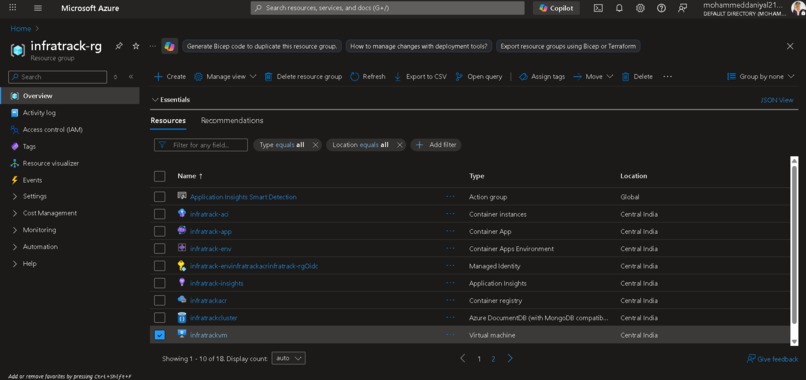Pin infratrack-rg to dashboard
The image size is (806, 380).
(119, 46)
